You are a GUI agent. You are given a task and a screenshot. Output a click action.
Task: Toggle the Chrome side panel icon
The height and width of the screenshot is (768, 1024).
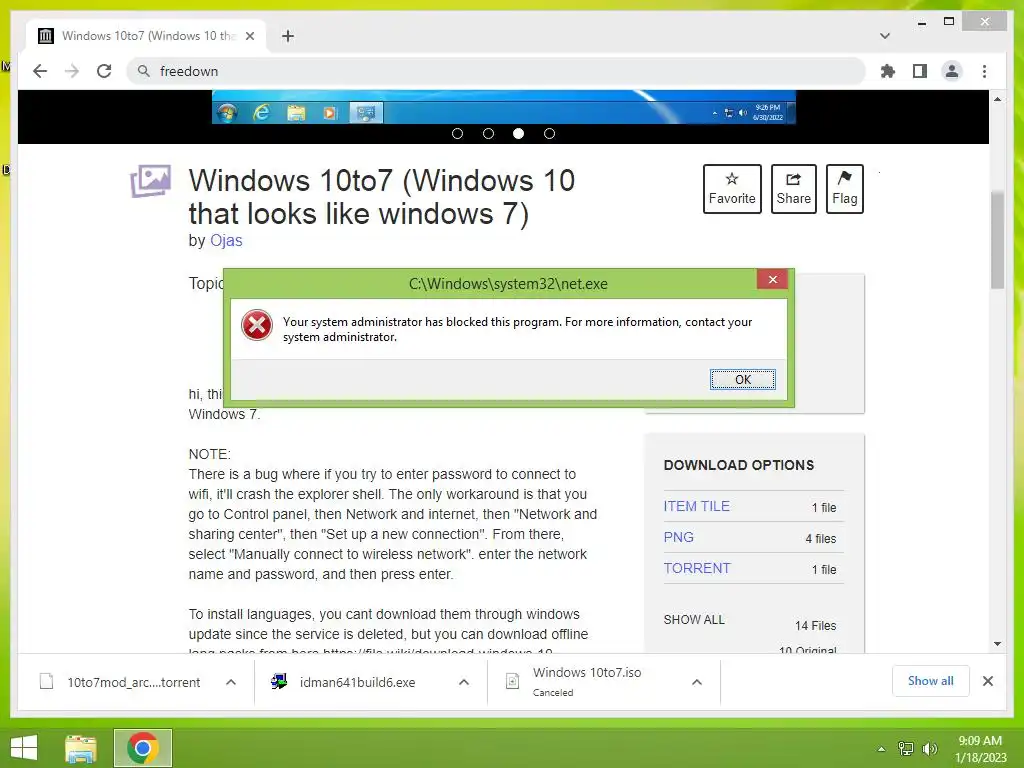(x=920, y=71)
